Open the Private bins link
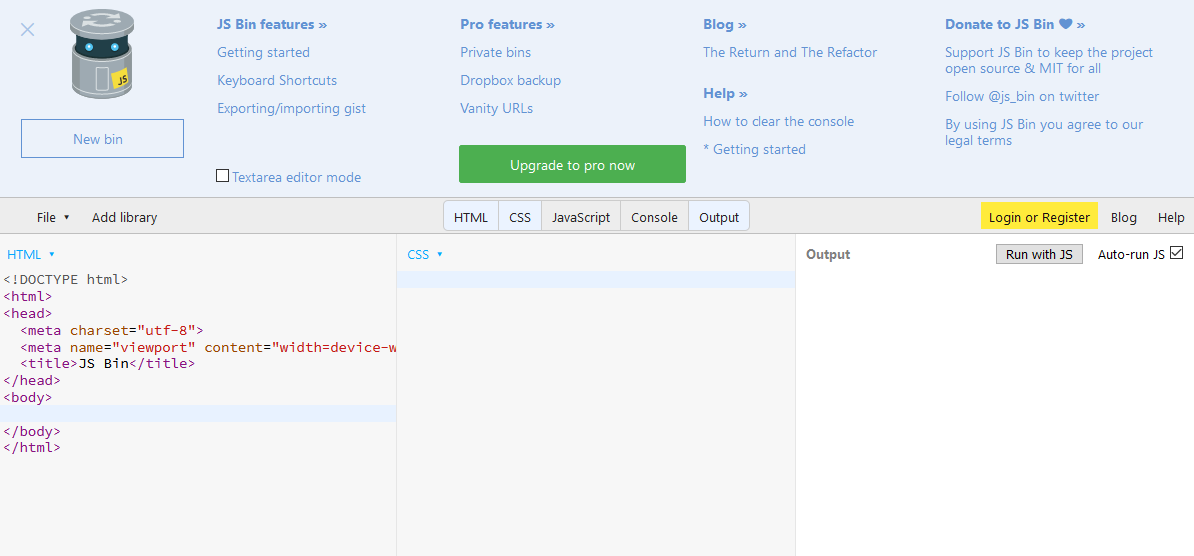 496,53
